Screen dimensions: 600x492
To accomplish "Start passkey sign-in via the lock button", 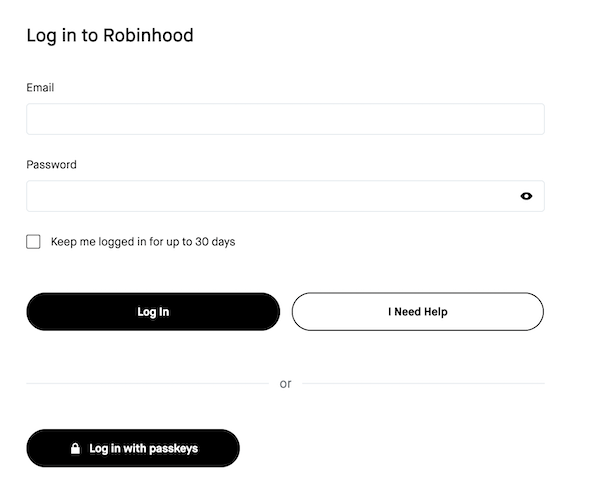I will point(133,449).
